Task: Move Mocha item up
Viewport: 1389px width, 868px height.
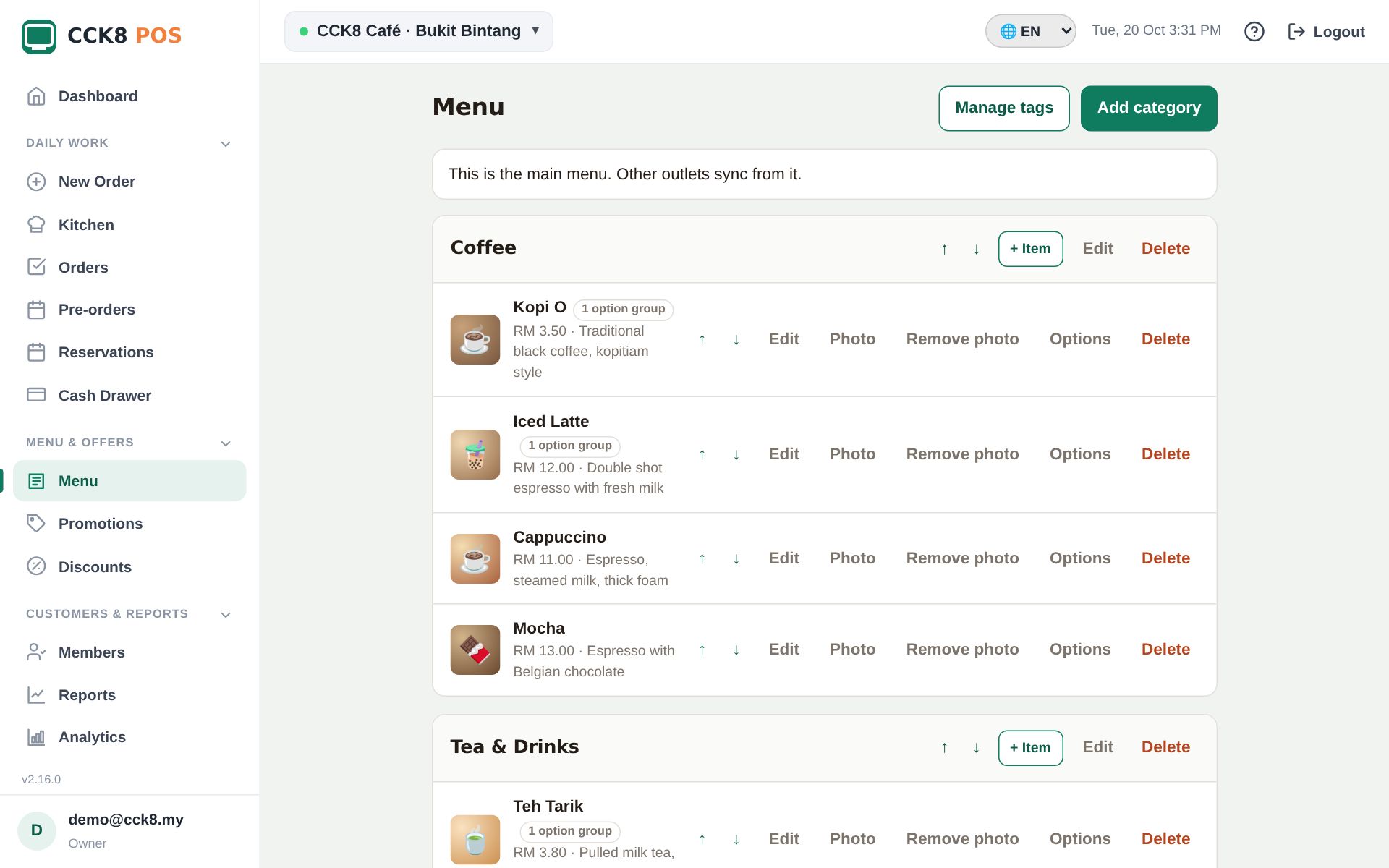Action: pos(702,650)
